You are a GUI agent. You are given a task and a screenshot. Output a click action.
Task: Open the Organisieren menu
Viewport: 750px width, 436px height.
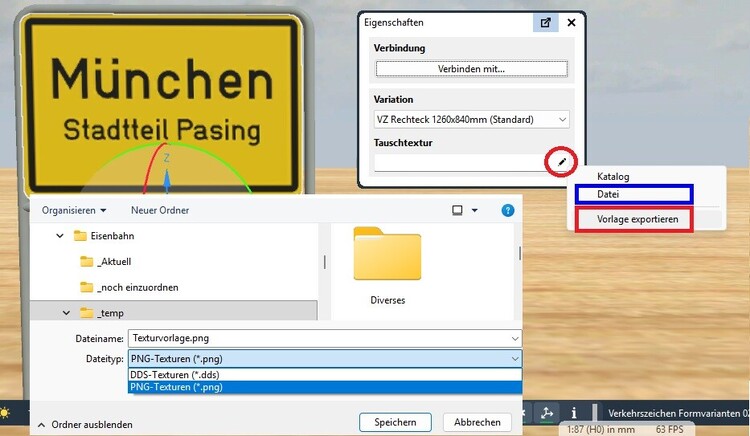[x=74, y=210]
